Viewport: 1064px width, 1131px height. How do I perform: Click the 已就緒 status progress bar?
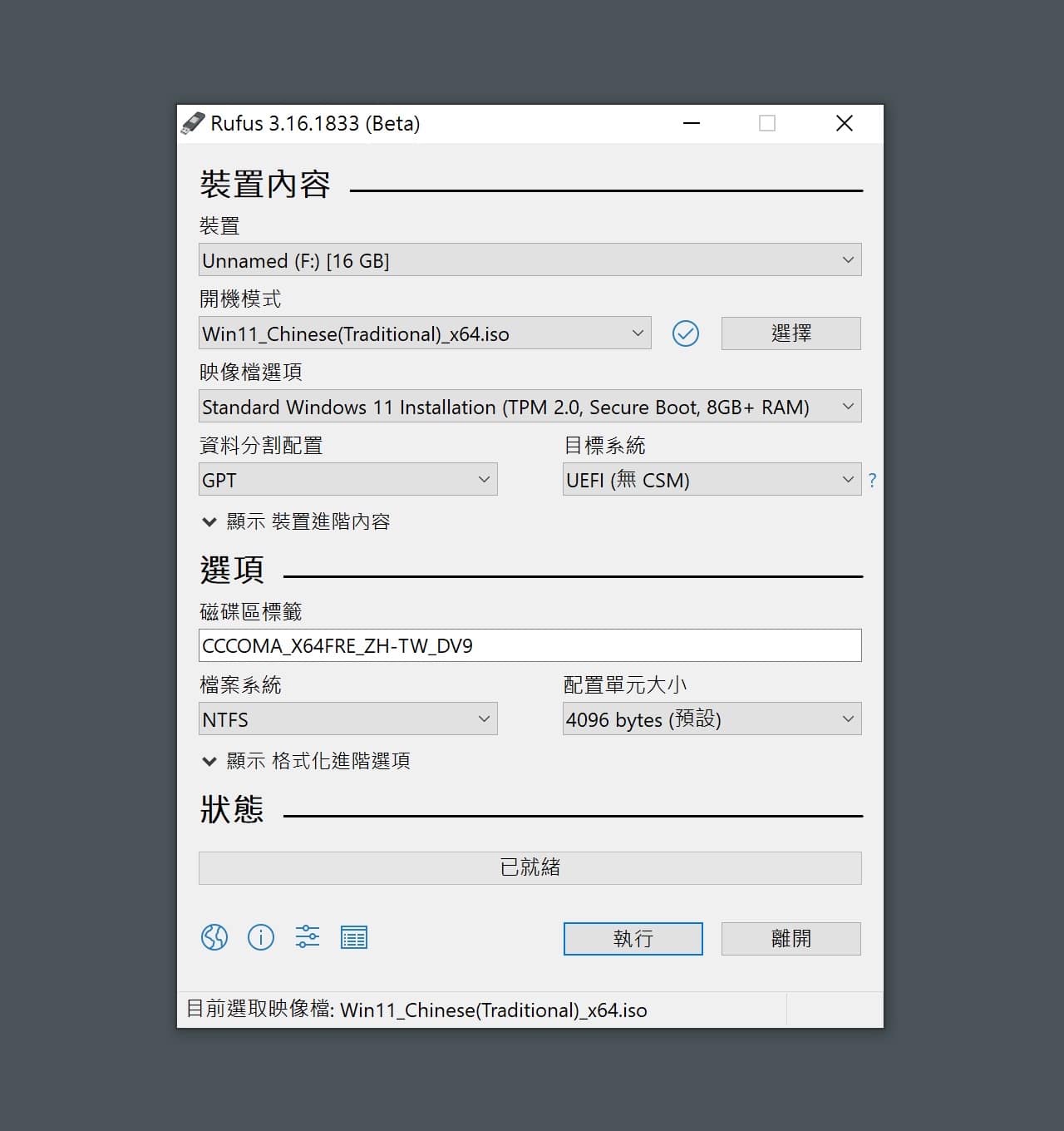[x=530, y=867]
